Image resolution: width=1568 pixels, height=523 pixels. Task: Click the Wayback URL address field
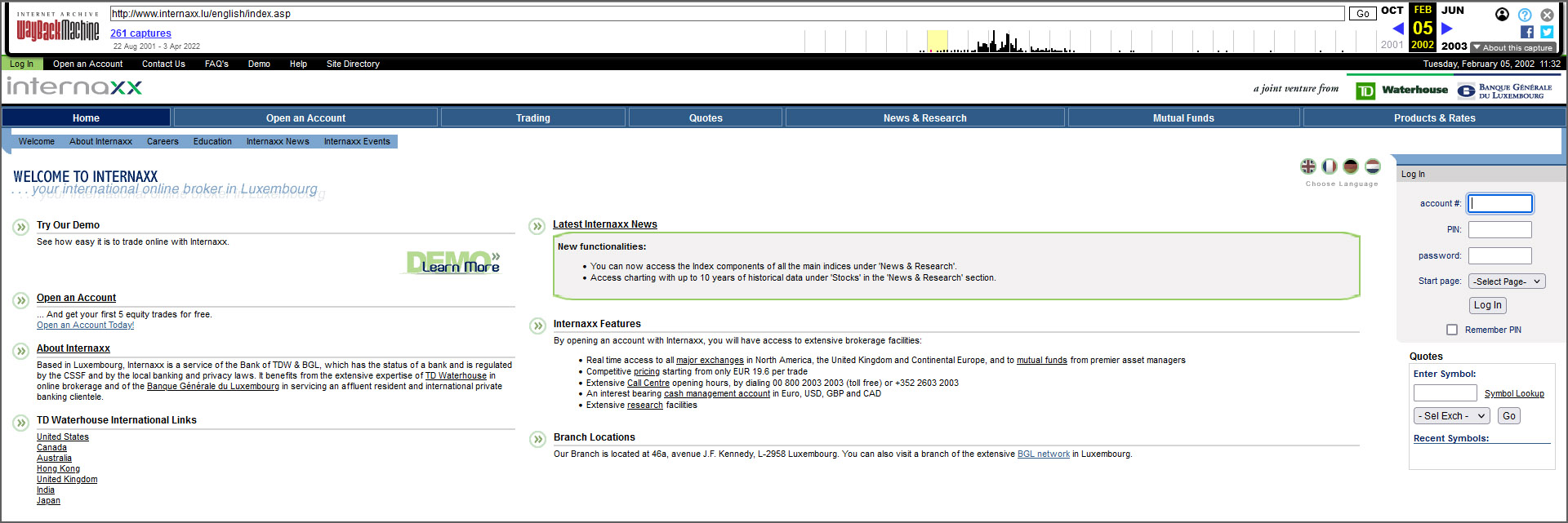point(727,14)
